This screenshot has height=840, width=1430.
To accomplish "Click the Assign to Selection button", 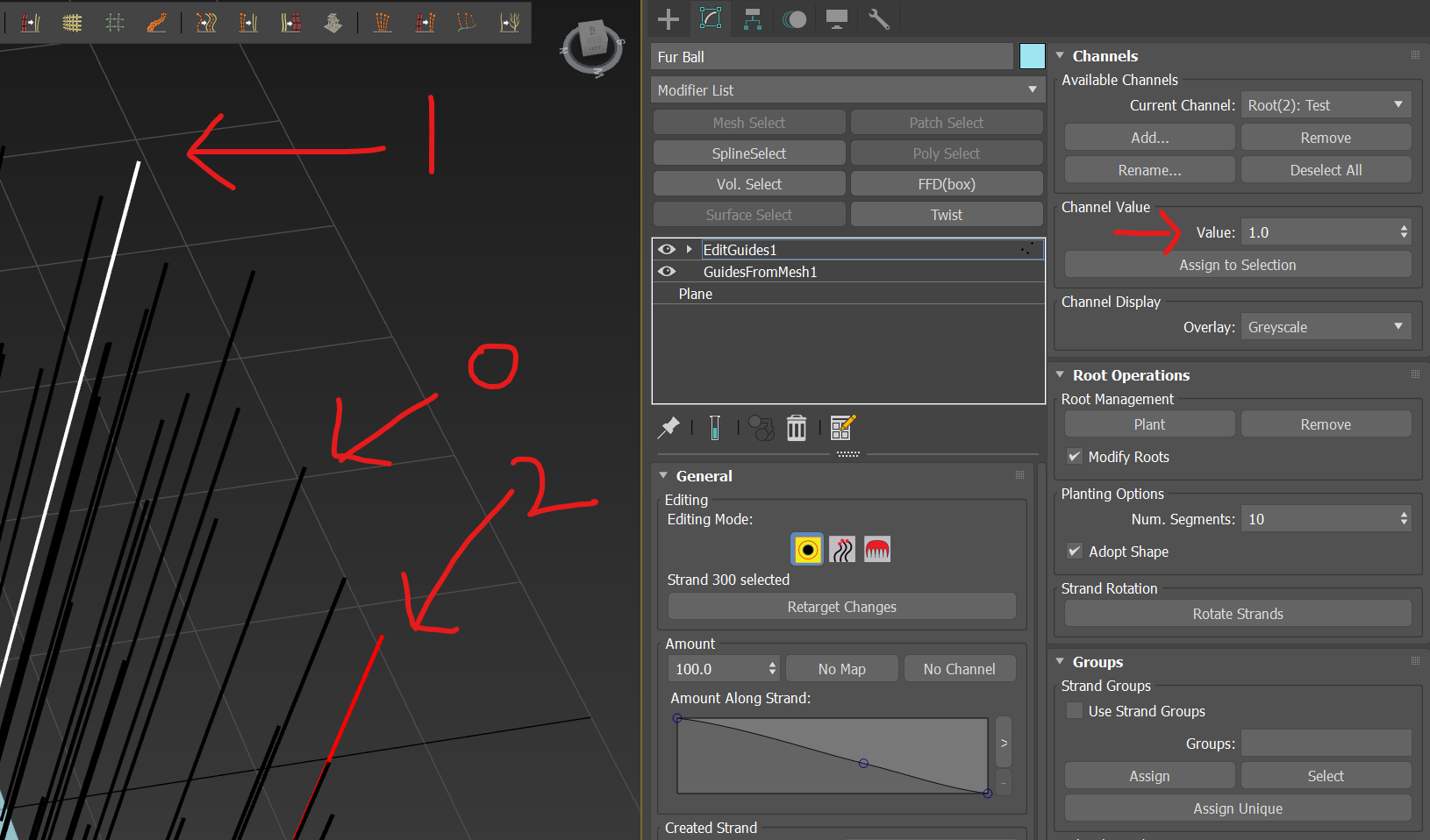I will (1237, 265).
